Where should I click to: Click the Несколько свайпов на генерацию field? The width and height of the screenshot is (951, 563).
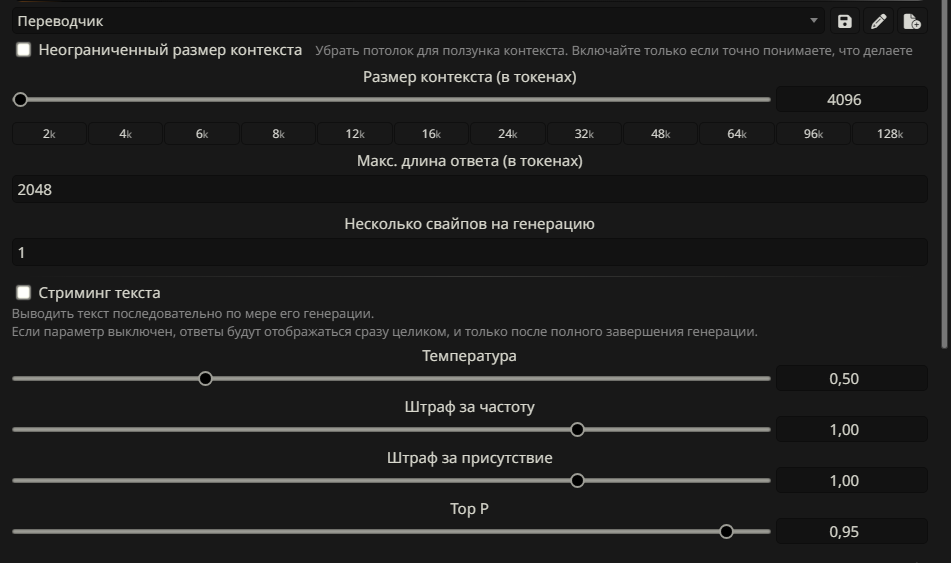tap(469, 252)
